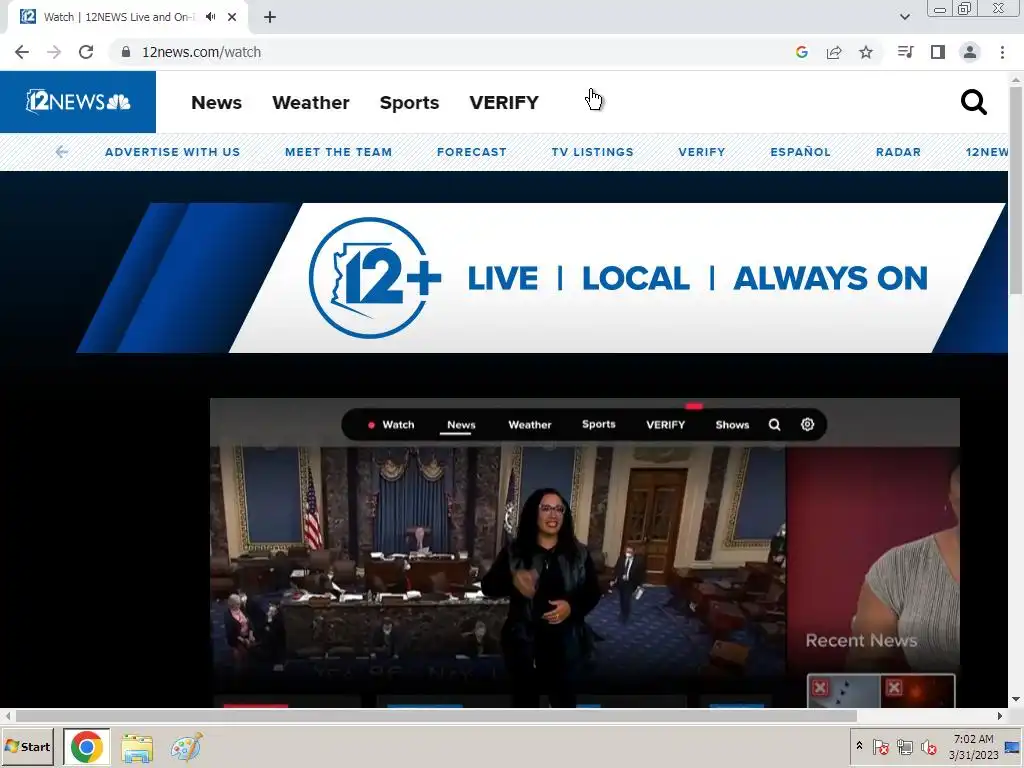Screen dimensions: 1024x768
Task: Click the vertical scrollbar down arrow
Action: [1016, 699]
